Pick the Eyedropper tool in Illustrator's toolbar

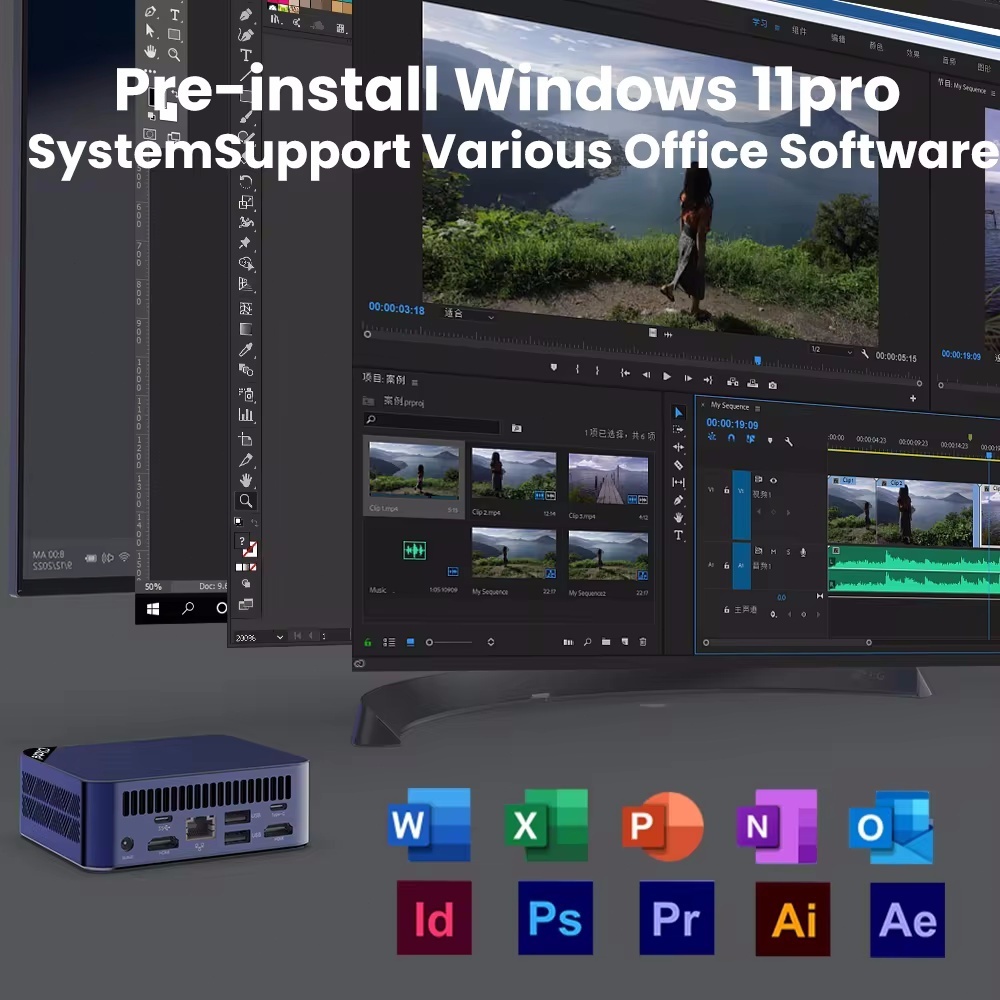pyautogui.click(x=246, y=350)
